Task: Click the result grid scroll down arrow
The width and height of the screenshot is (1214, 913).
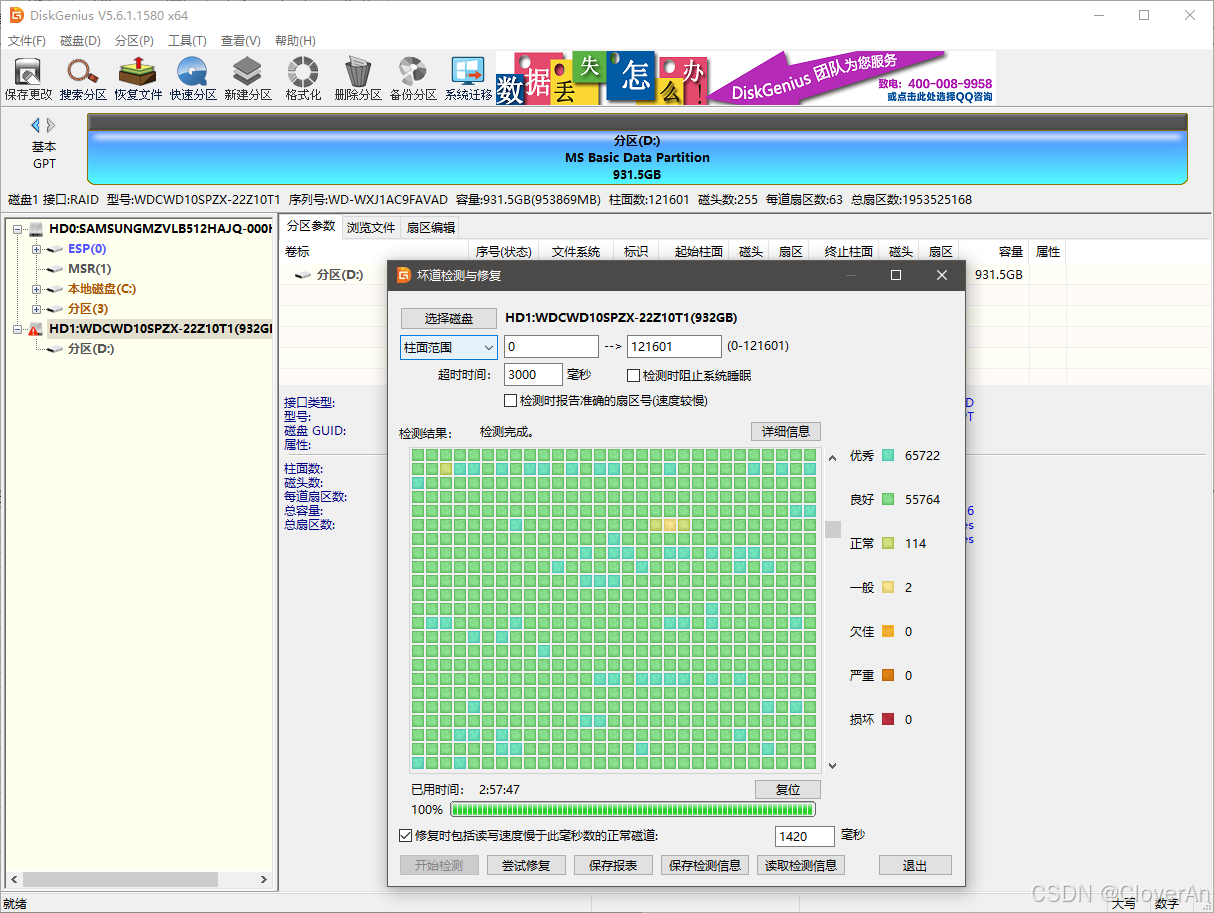Action: point(832,765)
